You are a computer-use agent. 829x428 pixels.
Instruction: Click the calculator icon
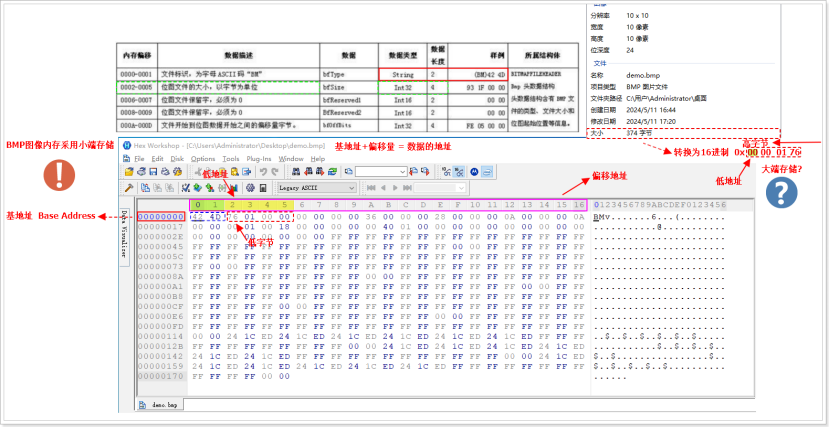[x=263, y=188]
